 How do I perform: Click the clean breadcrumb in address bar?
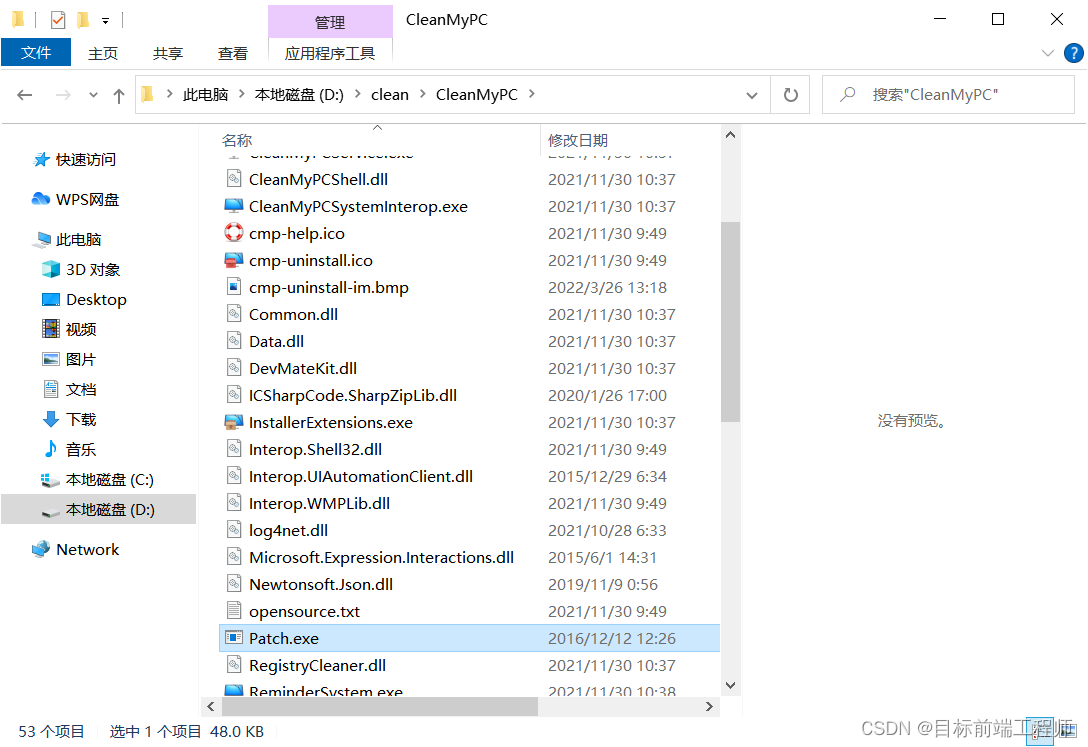coord(390,95)
